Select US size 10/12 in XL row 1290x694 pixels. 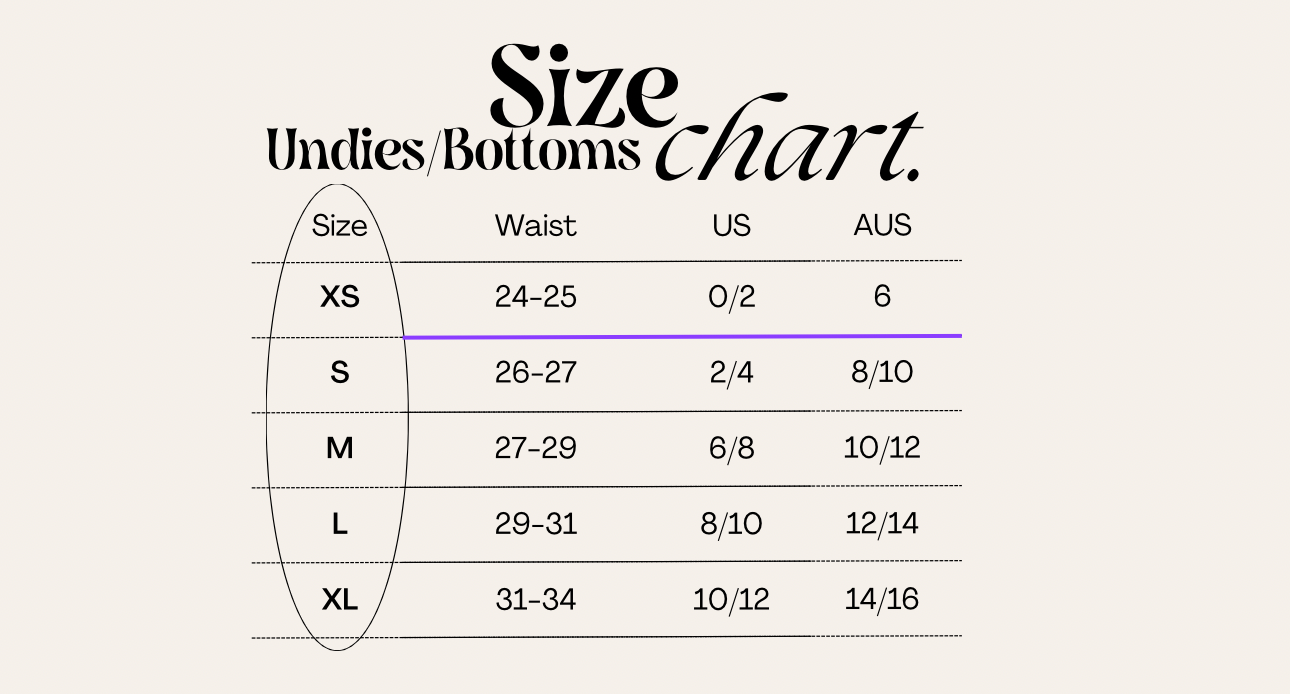[x=731, y=600]
